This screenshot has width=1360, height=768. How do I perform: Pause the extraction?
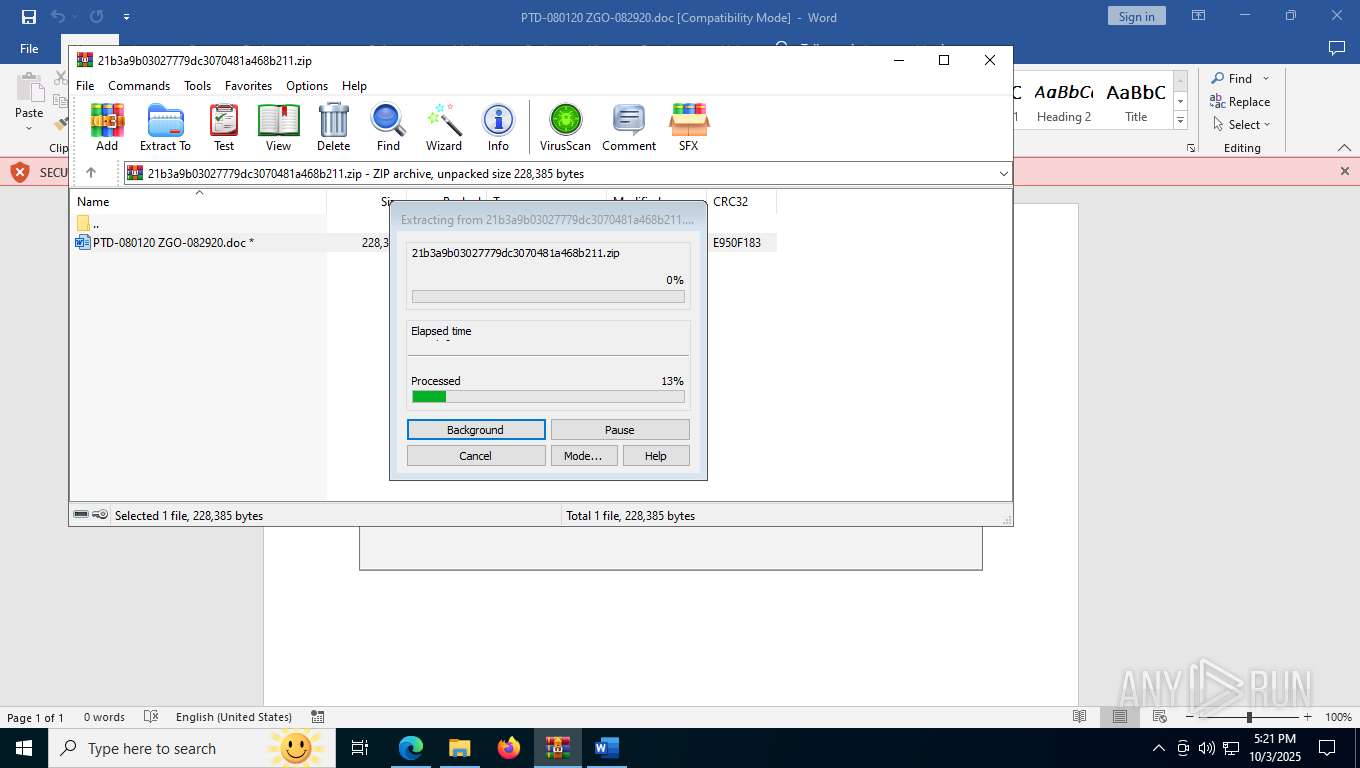coord(620,430)
